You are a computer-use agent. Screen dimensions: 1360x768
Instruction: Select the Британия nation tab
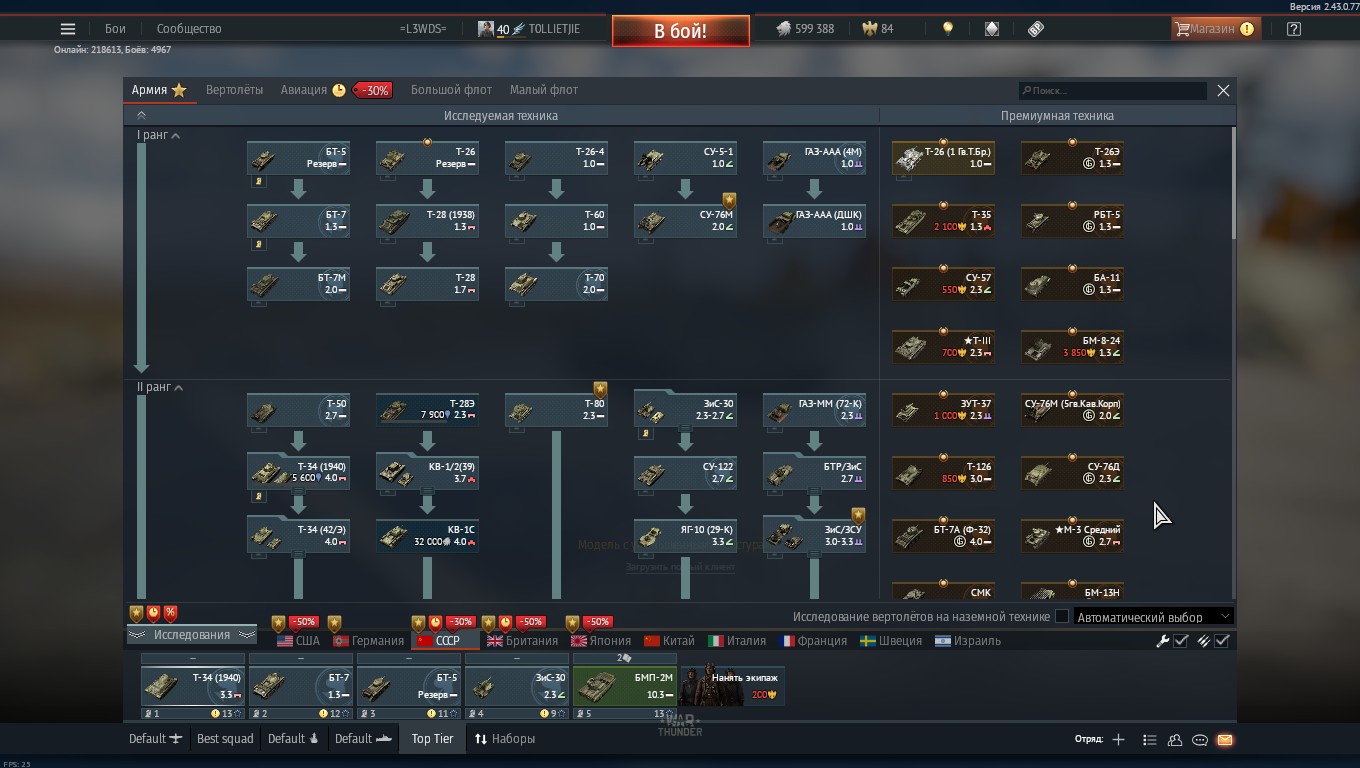coord(521,641)
